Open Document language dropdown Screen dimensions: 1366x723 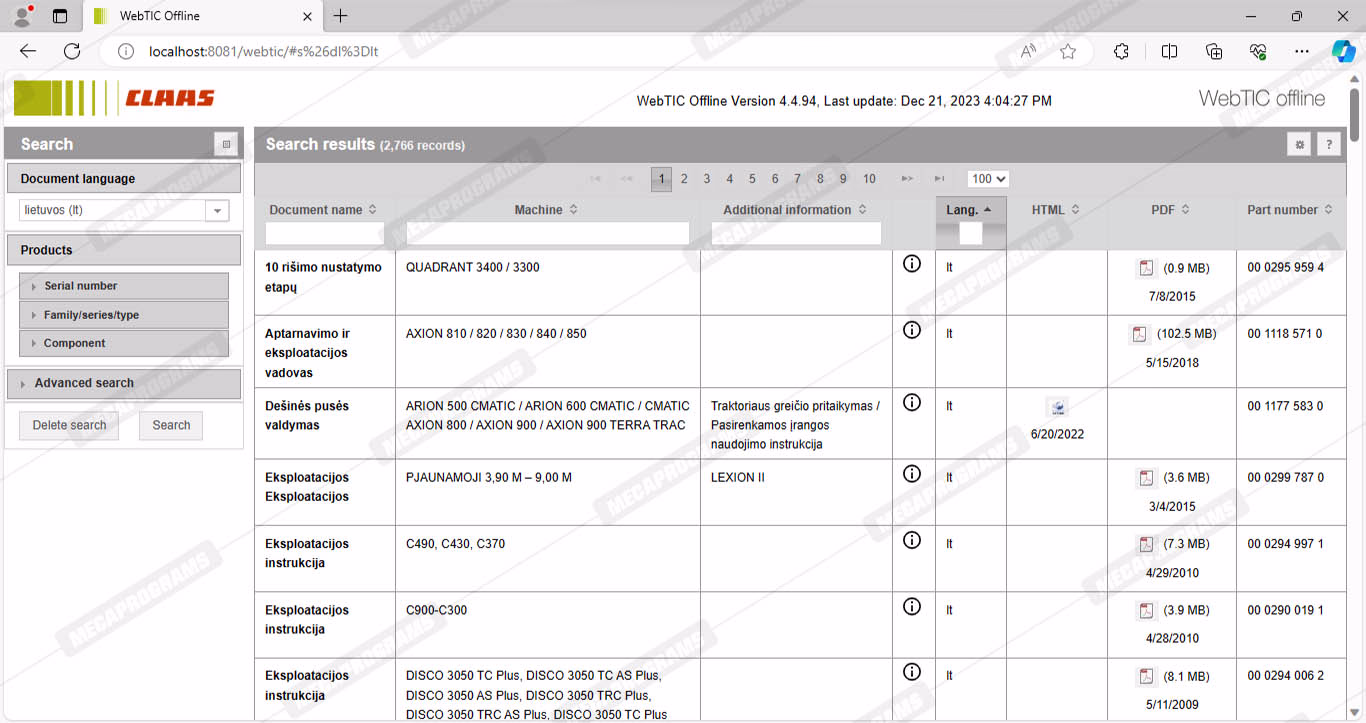click(x=217, y=211)
